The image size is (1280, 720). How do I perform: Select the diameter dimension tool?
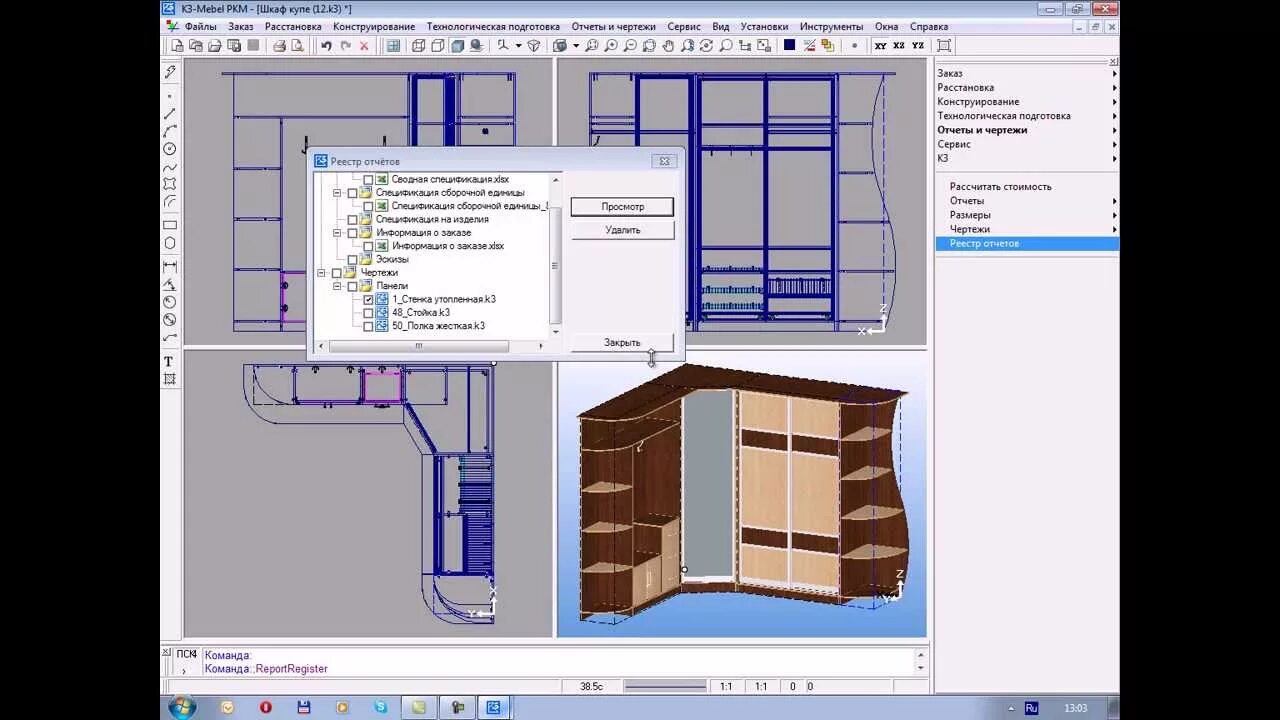pos(170,320)
